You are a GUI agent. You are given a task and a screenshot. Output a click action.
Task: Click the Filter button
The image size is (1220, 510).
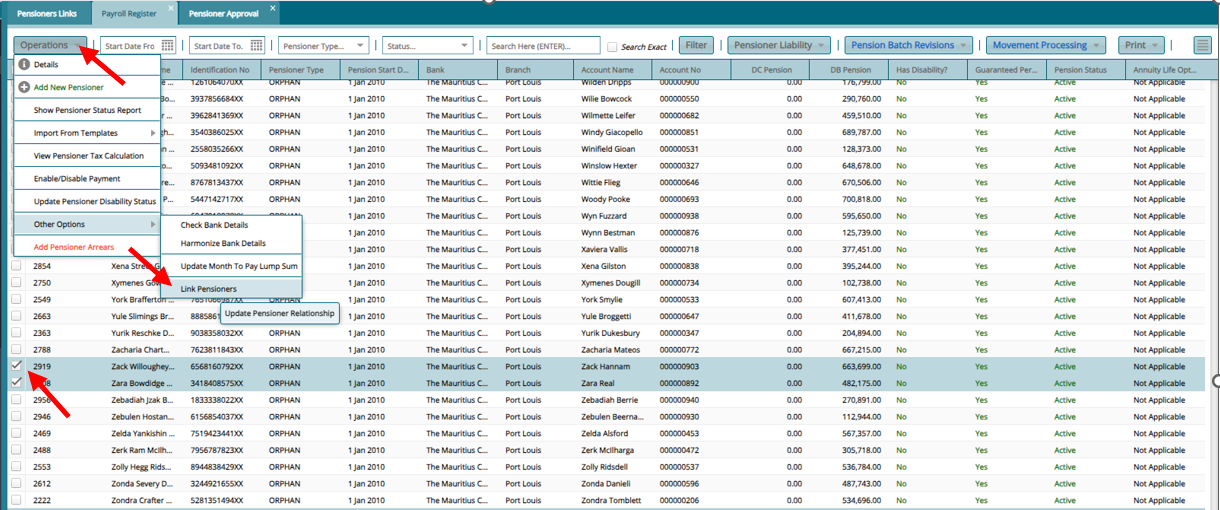pos(696,45)
